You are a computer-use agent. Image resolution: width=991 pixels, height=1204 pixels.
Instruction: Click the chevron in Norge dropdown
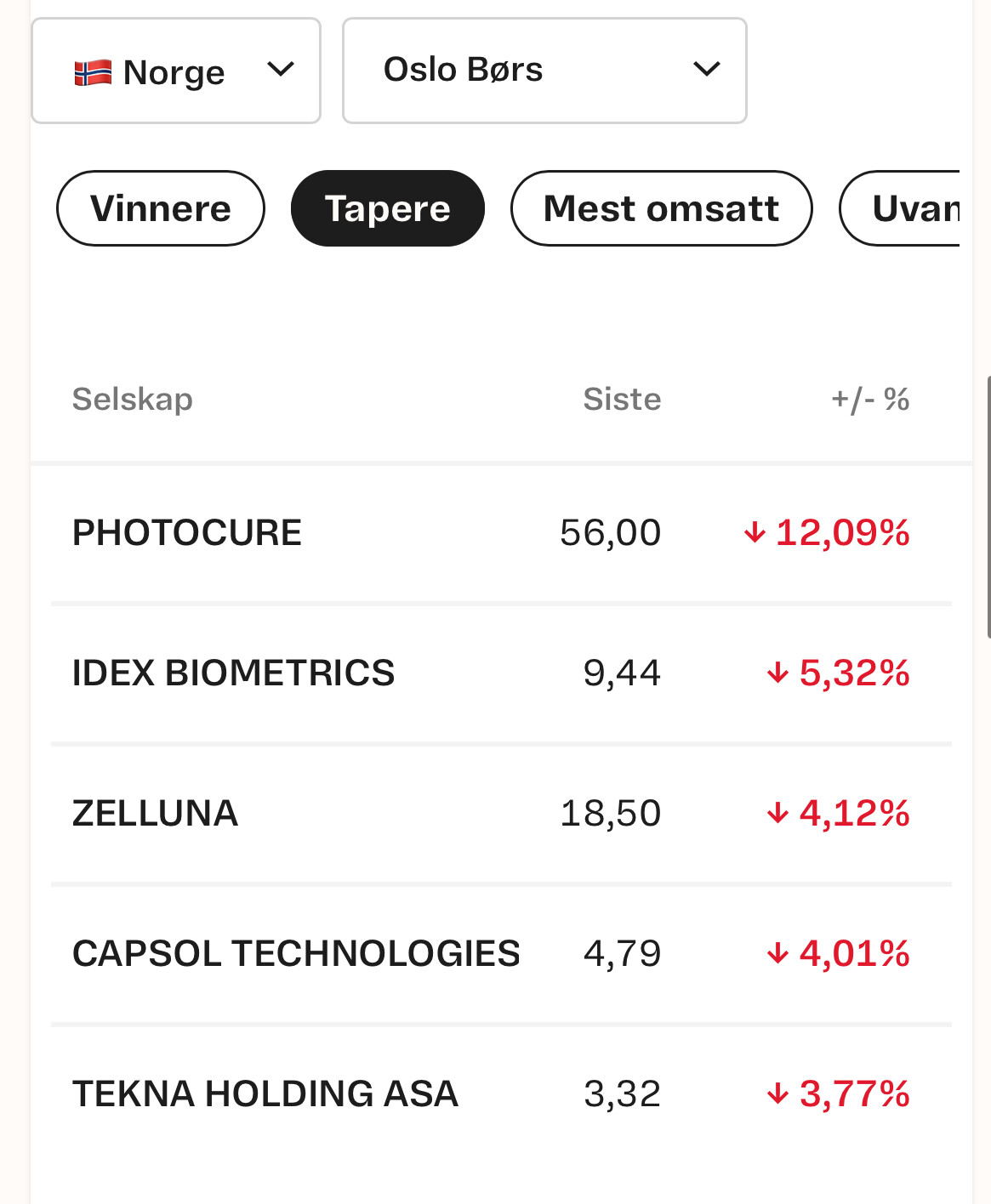280,69
